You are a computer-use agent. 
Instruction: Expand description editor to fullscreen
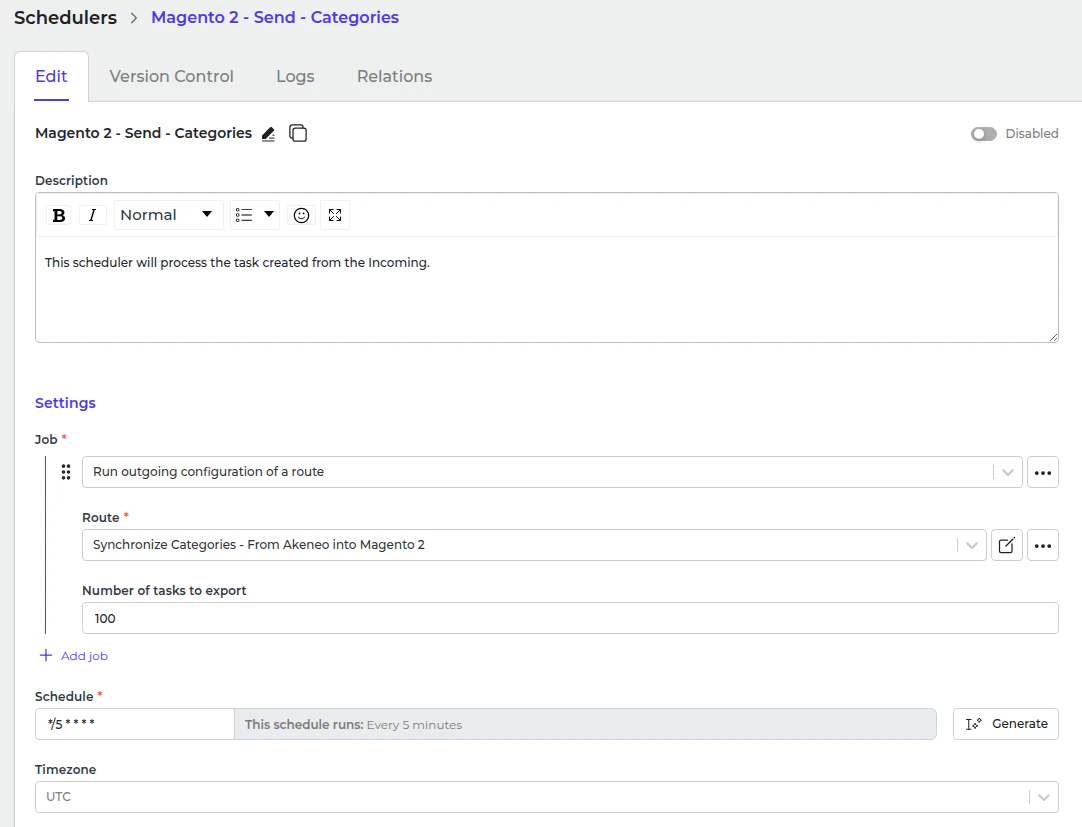tap(335, 215)
